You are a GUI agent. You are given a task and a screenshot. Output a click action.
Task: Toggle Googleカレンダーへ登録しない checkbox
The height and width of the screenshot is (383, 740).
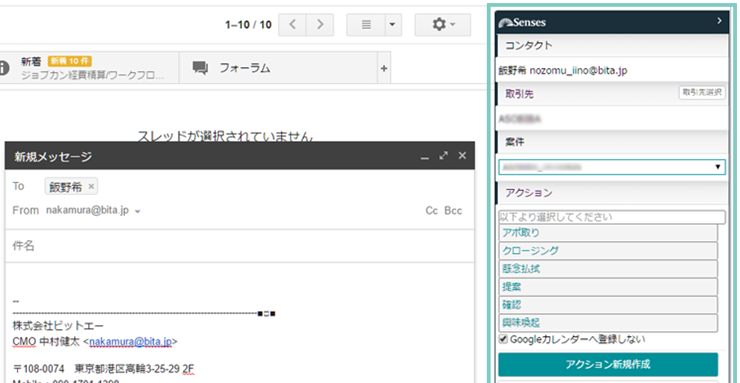click(x=503, y=339)
